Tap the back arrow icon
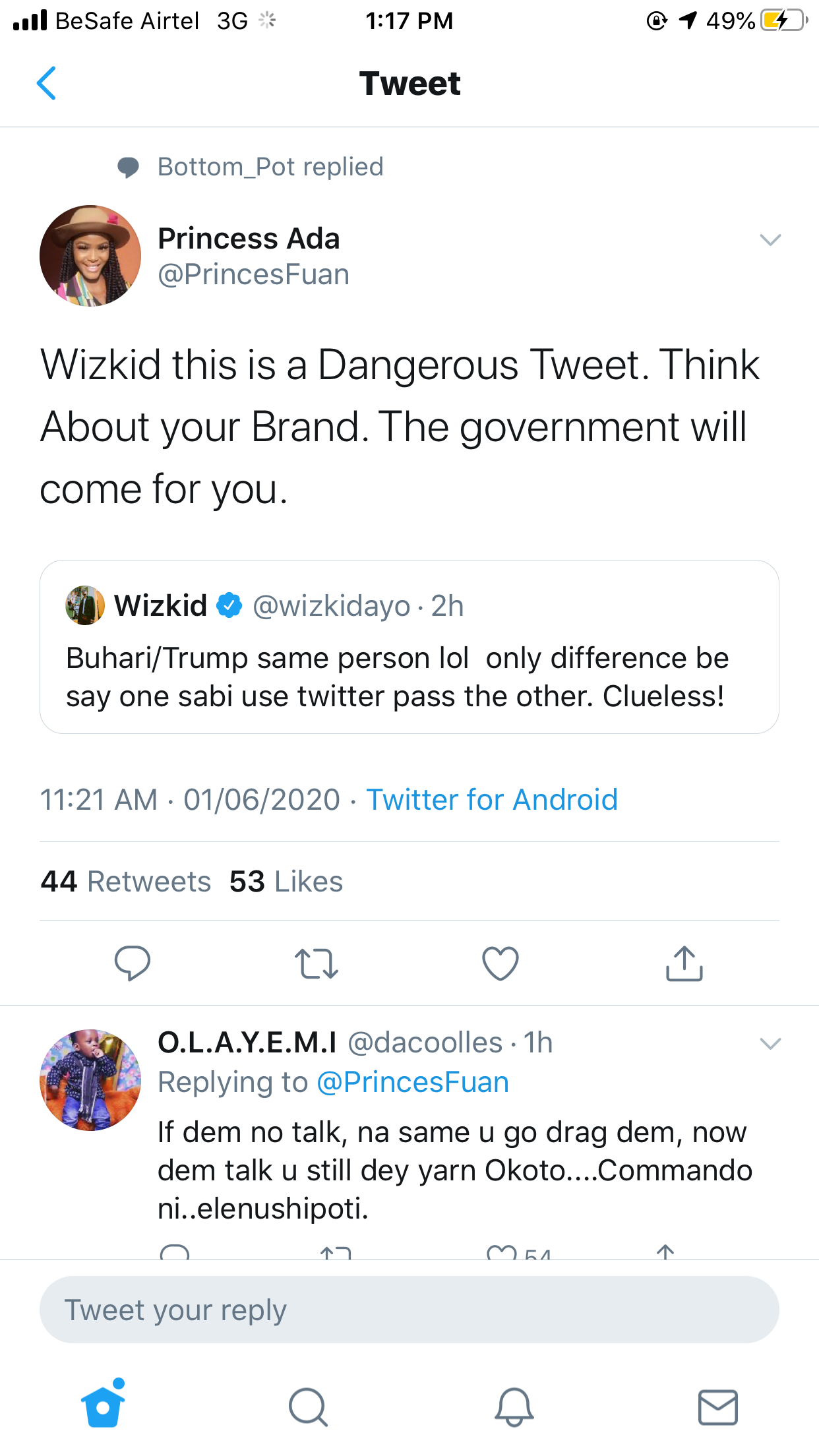Screen dimensions: 819x1456 (x=46, y=83)
